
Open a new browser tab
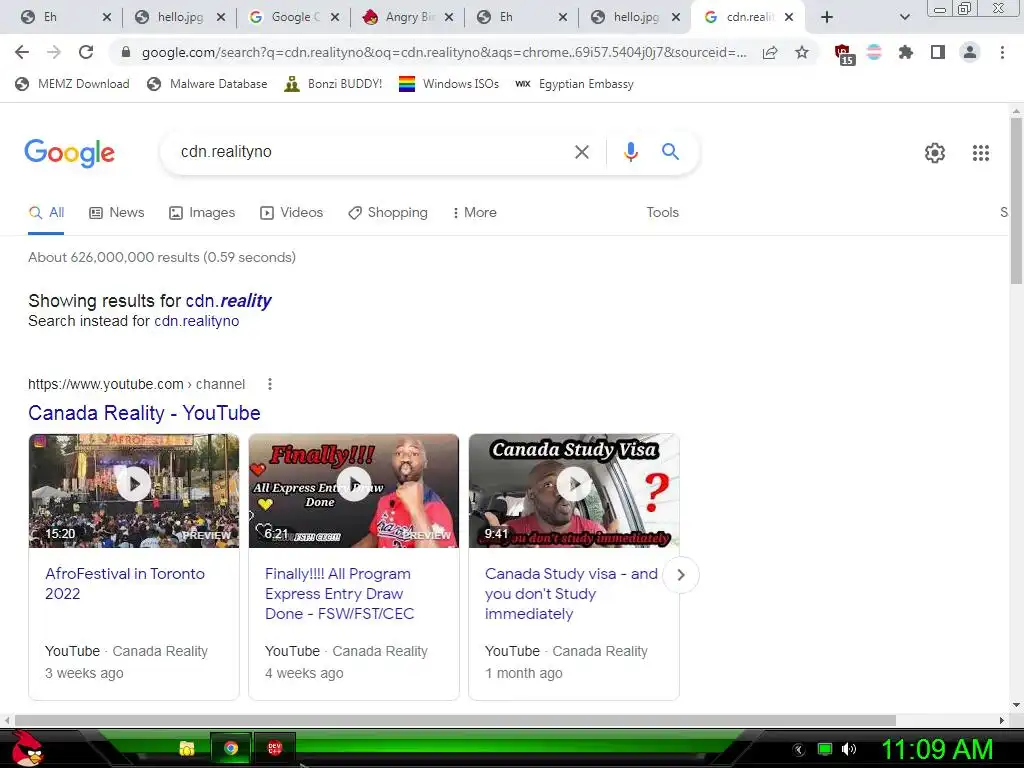tap(827, 17)
